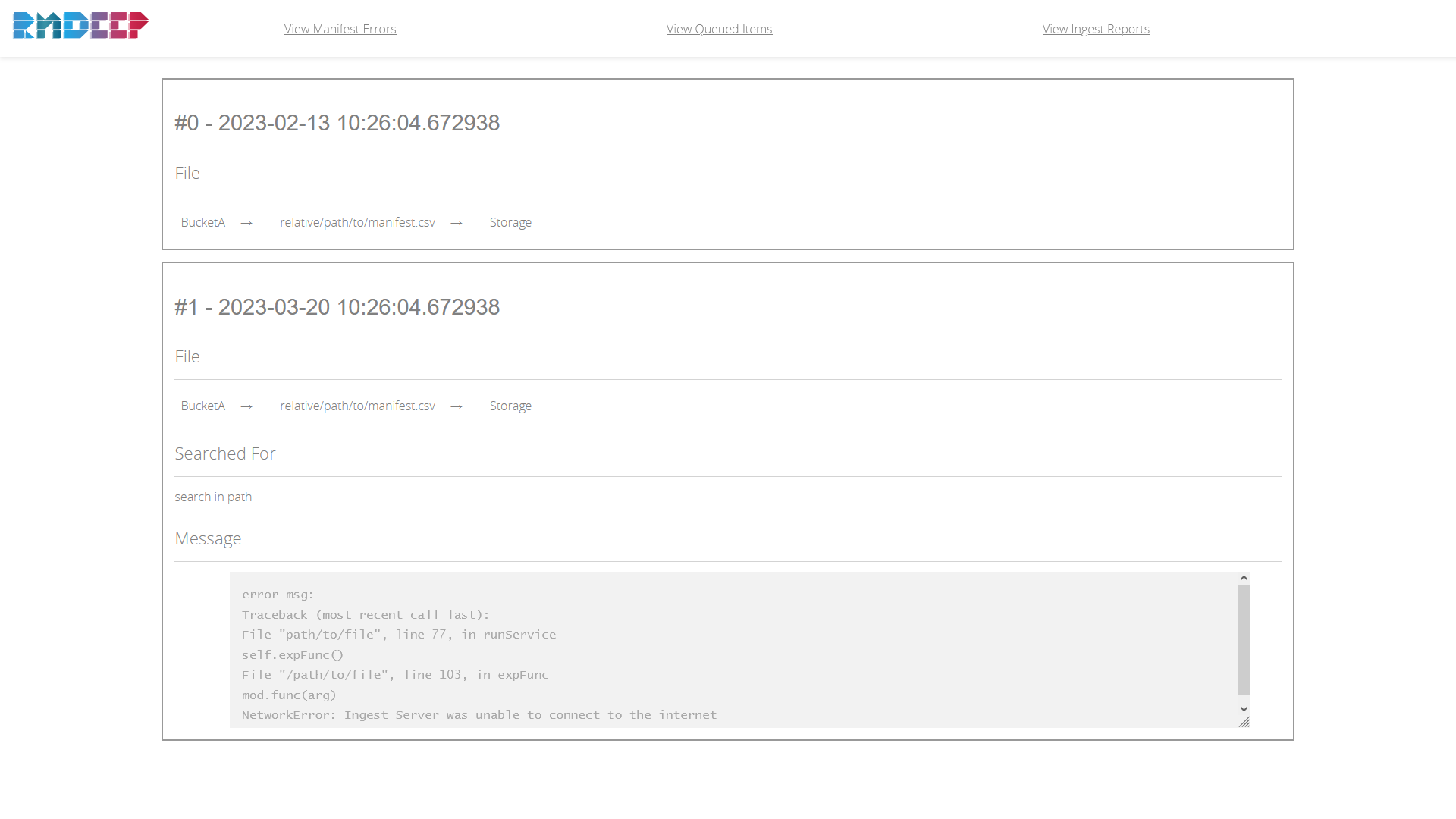The height and width of the screenshot is (819, 1456).
Task: Click the textarea resize handle
Action: coord(1244,722)
